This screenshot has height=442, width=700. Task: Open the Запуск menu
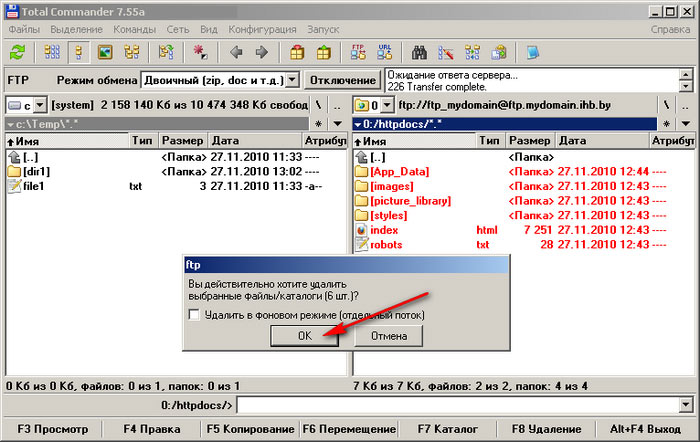pyautogui.click(x=323, y=29)
